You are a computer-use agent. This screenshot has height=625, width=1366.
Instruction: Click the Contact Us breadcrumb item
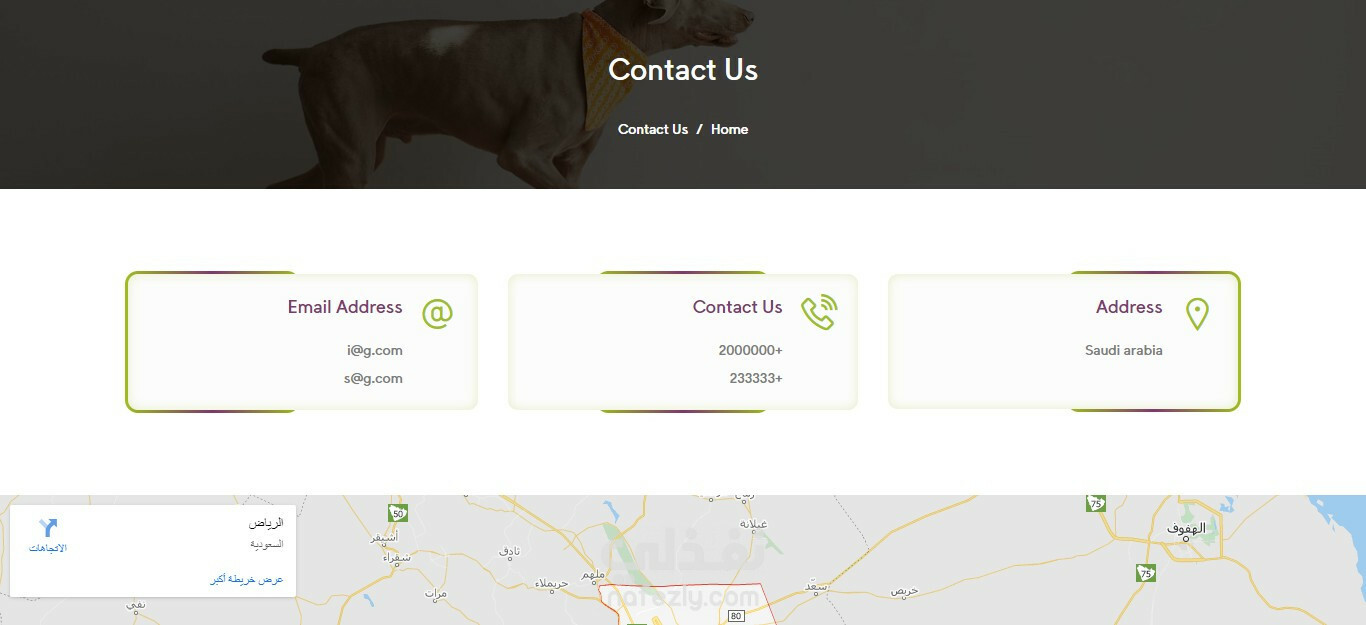[x=653, y=129]
